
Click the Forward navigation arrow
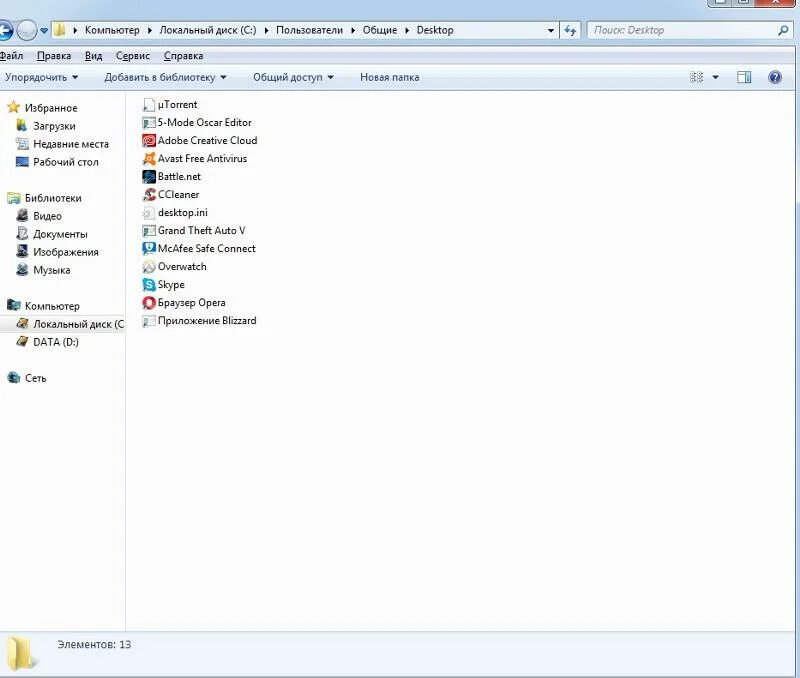(27, 30)
